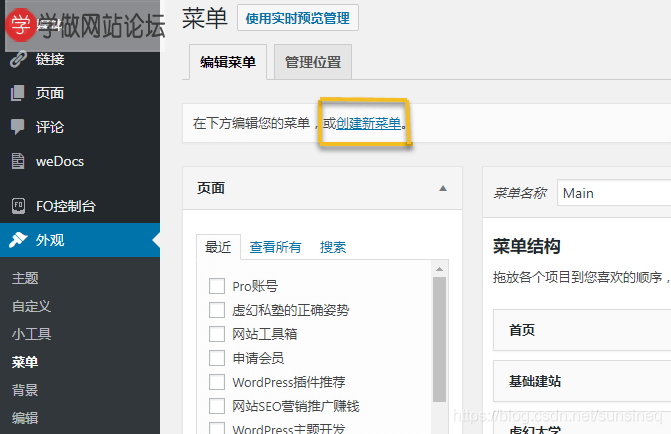671x434 pixels.
Task: Click the FO control panel icon
Action: 17,206
